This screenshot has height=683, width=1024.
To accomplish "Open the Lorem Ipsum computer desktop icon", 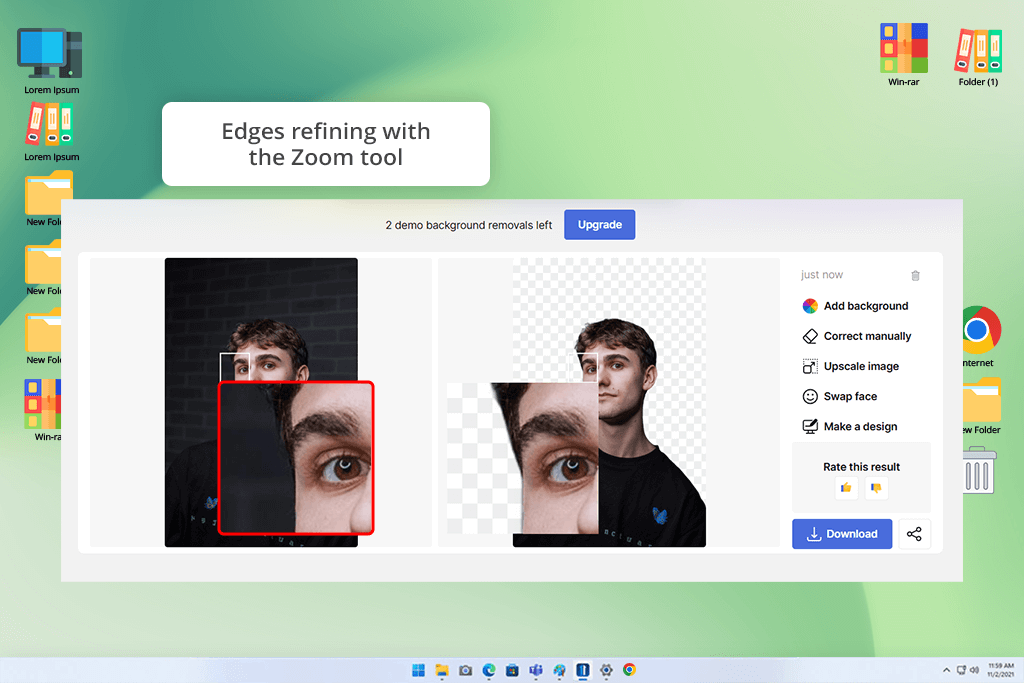I will click(x=51, y=61).
